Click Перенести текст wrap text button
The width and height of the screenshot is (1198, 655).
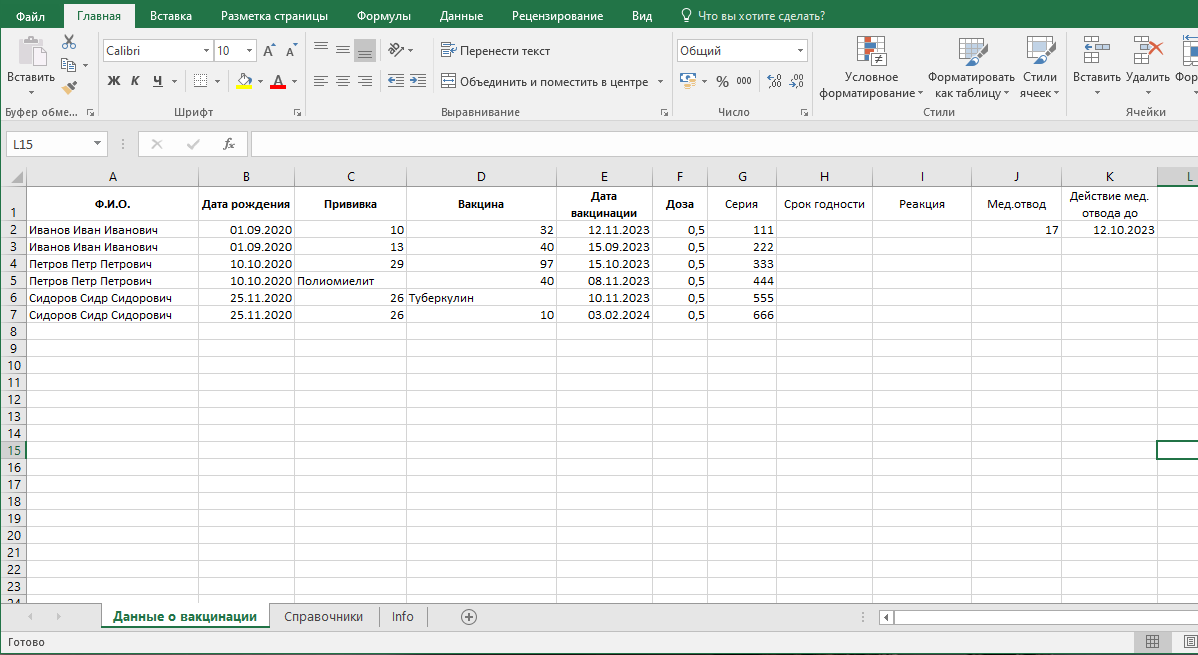(x=495, y=51)
